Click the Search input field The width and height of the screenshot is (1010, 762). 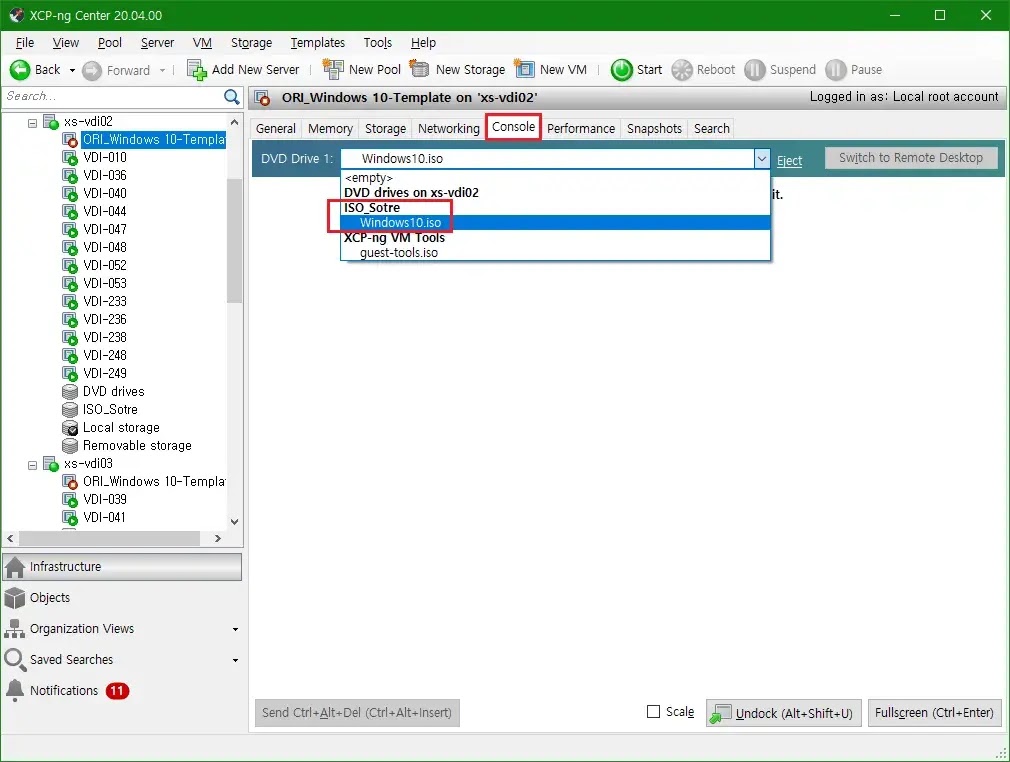click(x=113, y=97)
